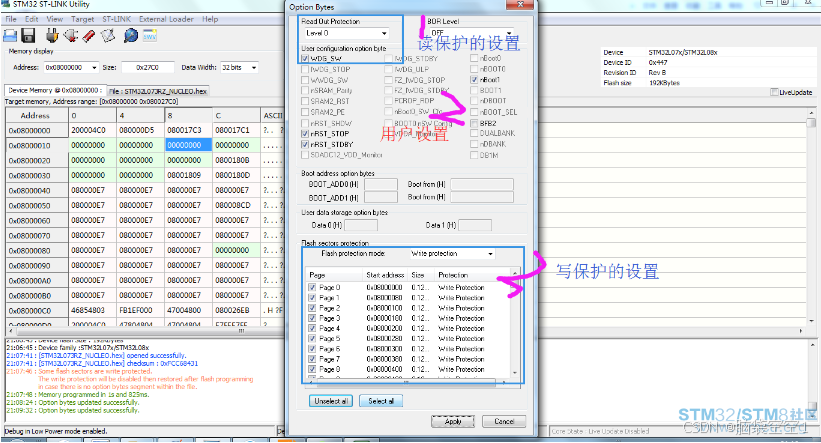Uncheck Page 5 write protection

[312, 339]
